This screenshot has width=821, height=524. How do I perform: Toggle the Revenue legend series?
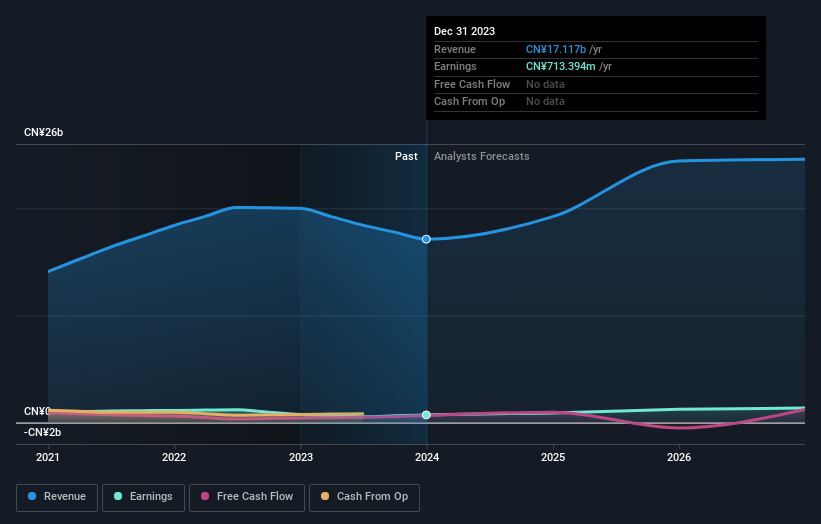point(57,497)
